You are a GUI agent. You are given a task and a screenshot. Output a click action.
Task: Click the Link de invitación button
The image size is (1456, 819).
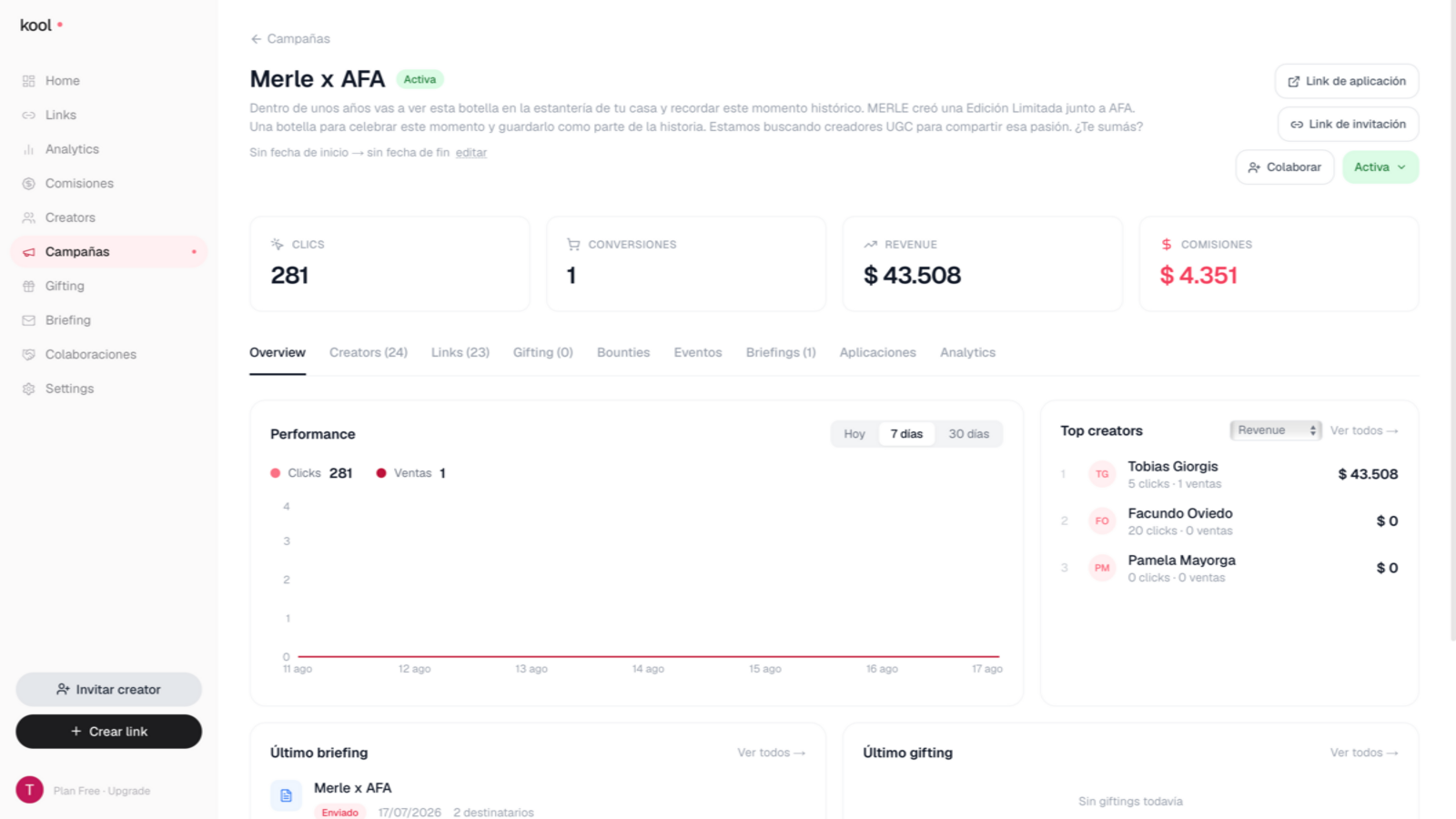1348,125
